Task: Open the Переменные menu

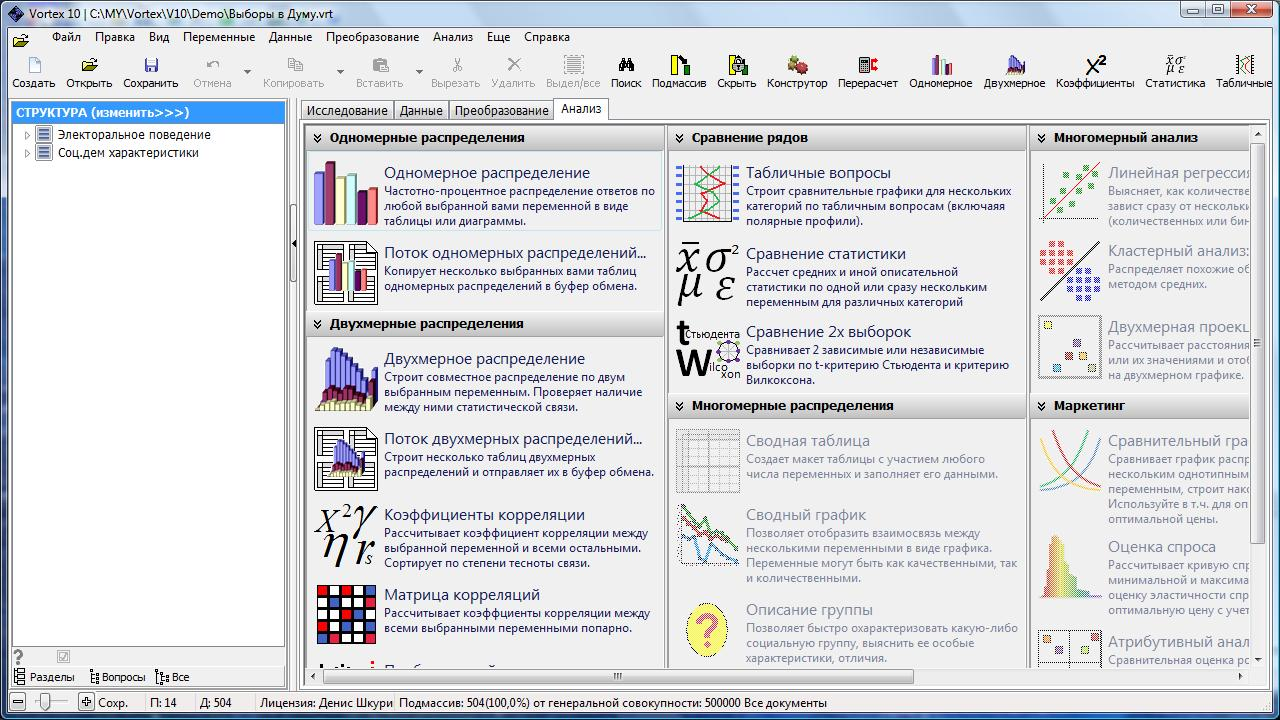Action: coord(219,37)
